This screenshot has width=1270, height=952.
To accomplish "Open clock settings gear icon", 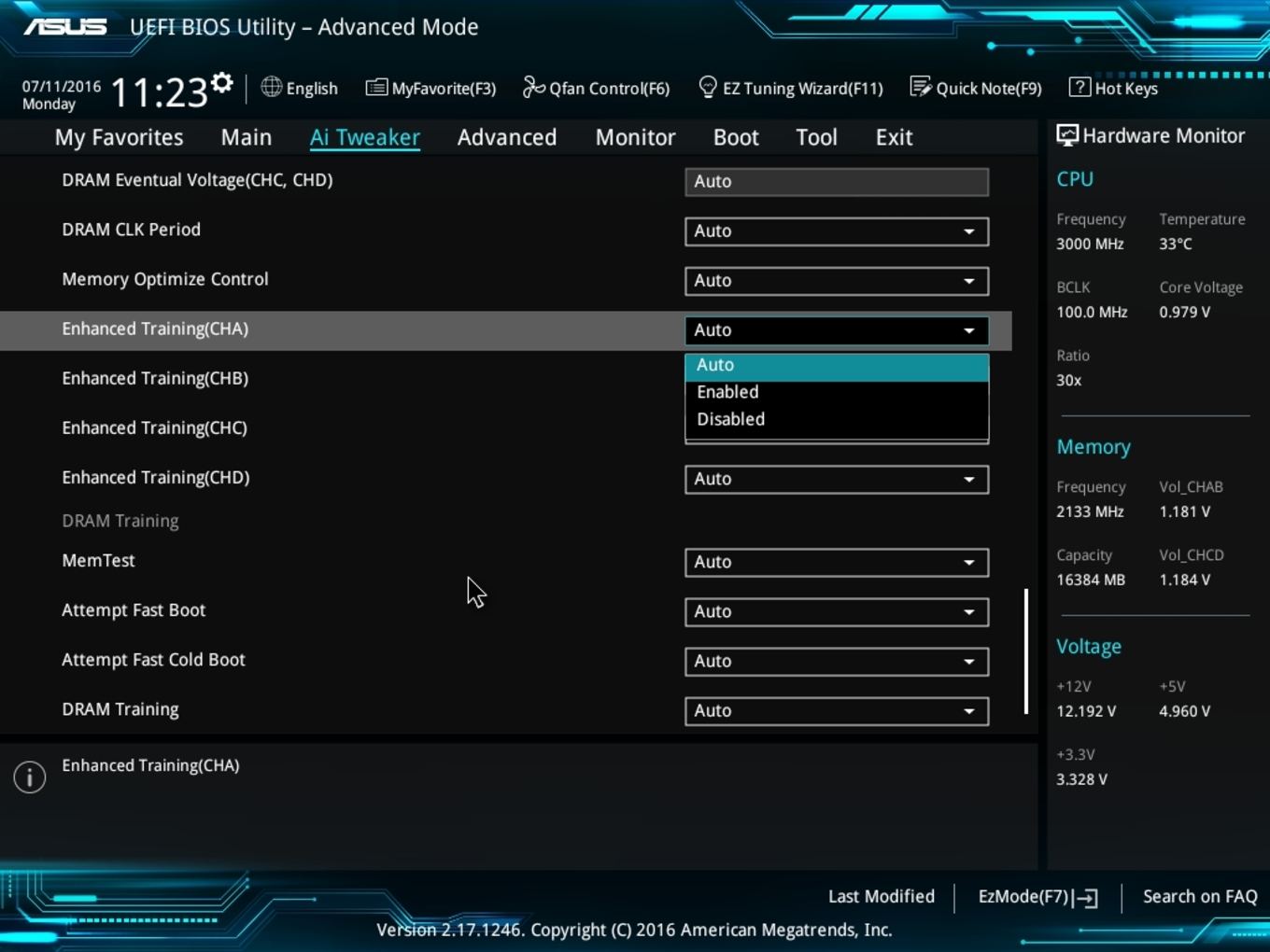I will [221, 83].
